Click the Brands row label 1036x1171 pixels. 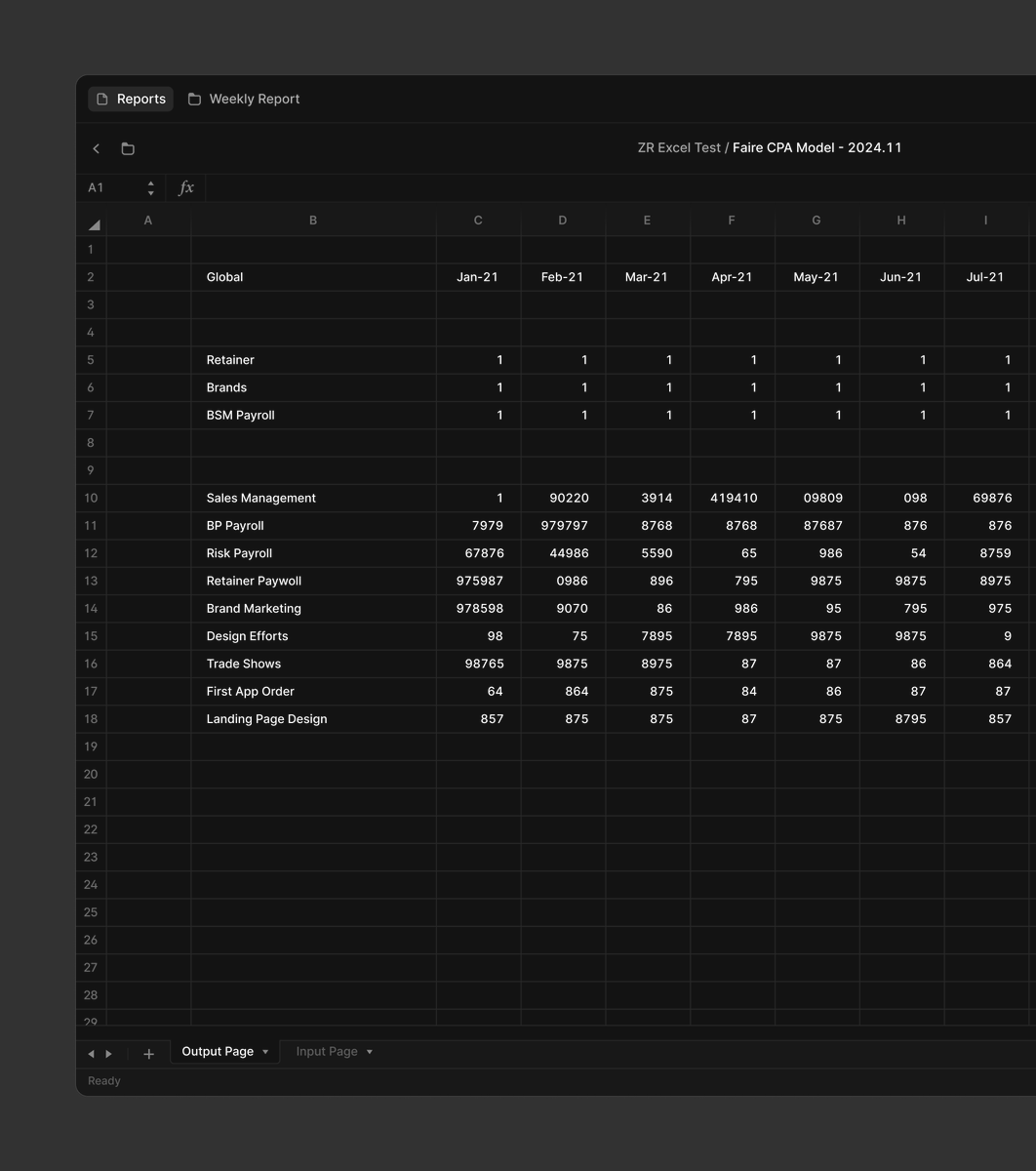[x=226, y=387]
